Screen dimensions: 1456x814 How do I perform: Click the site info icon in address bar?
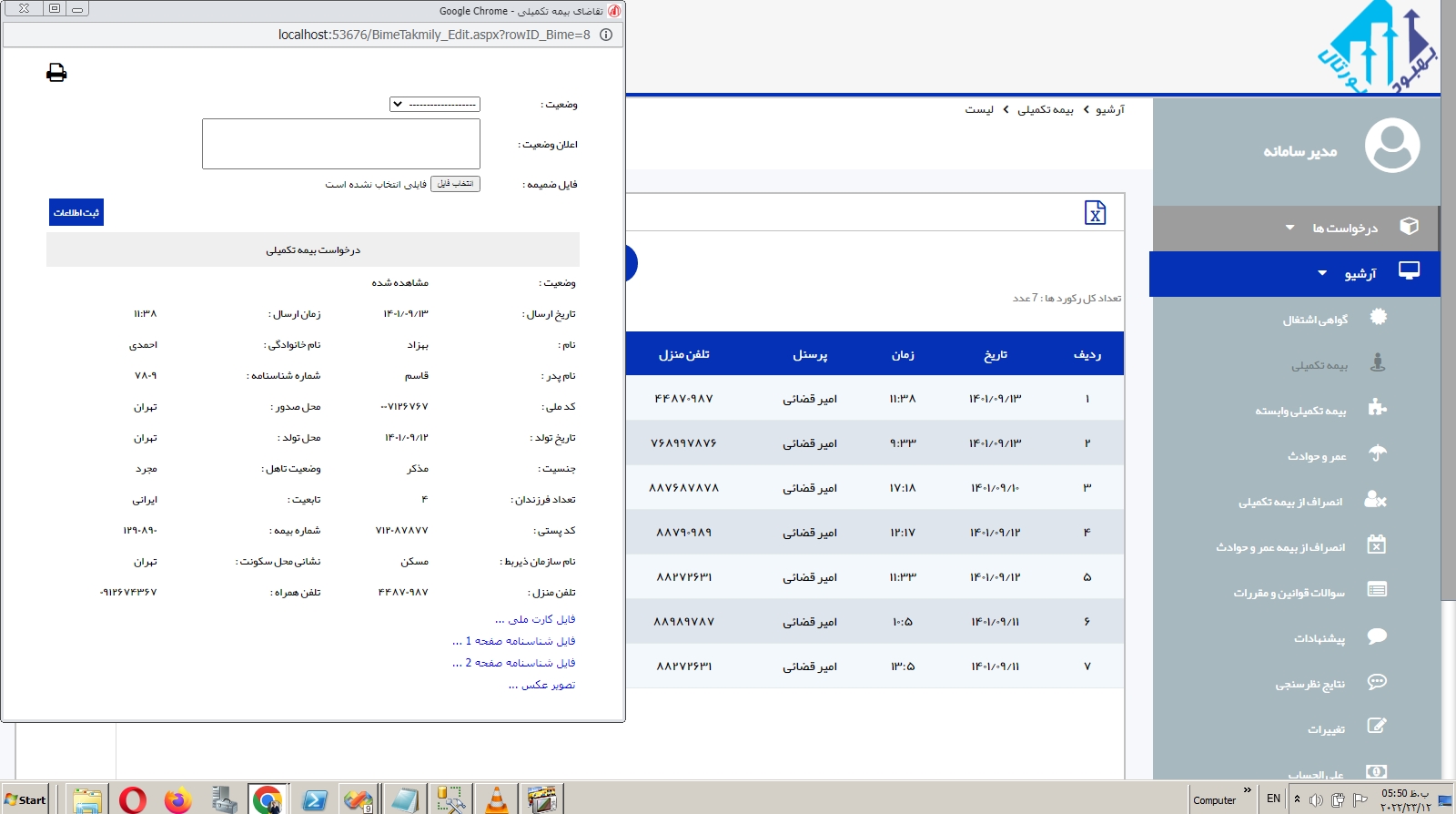pos(606,35)
